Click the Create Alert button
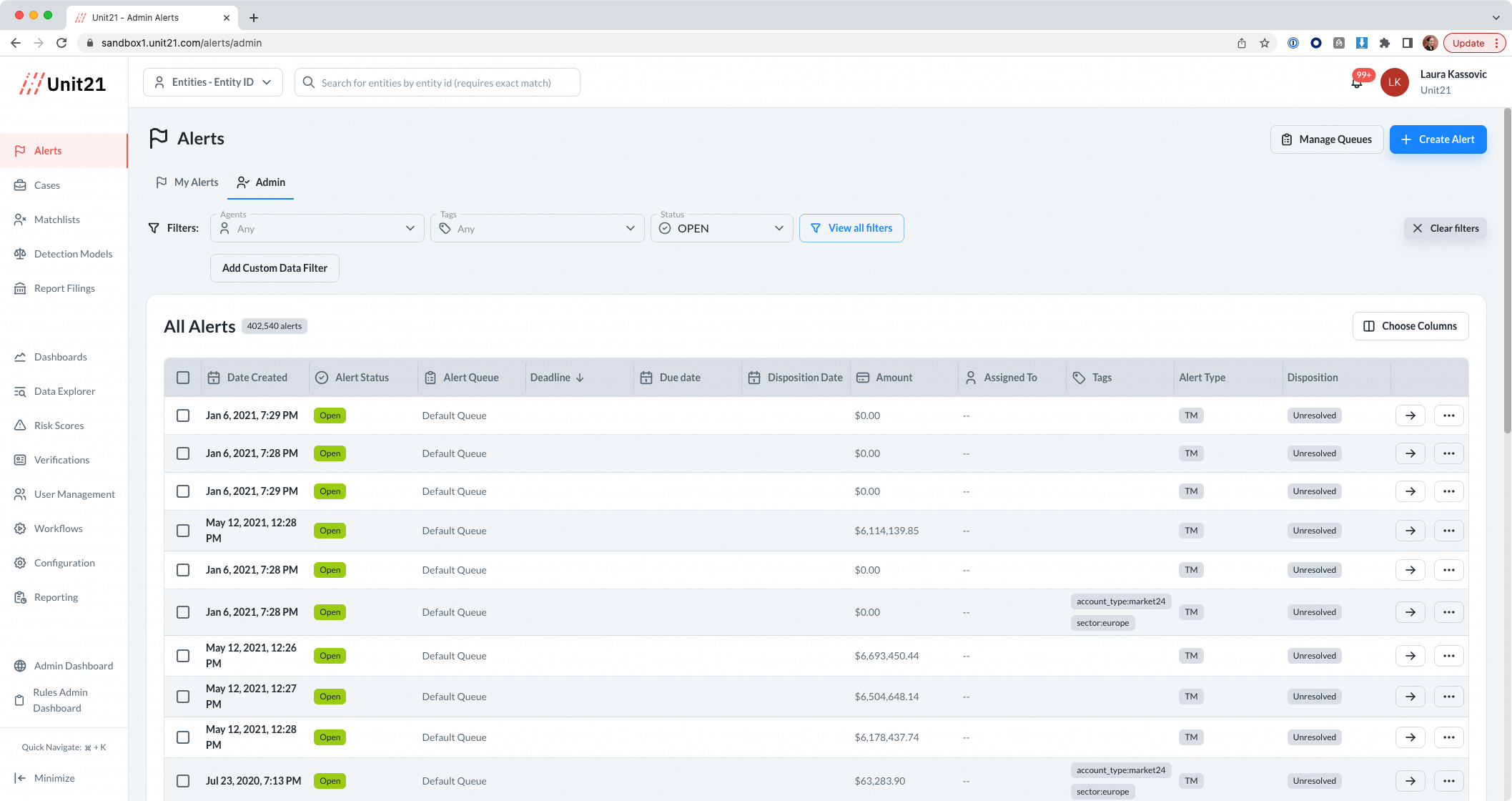1512x801 pixels. [1438, 139]
